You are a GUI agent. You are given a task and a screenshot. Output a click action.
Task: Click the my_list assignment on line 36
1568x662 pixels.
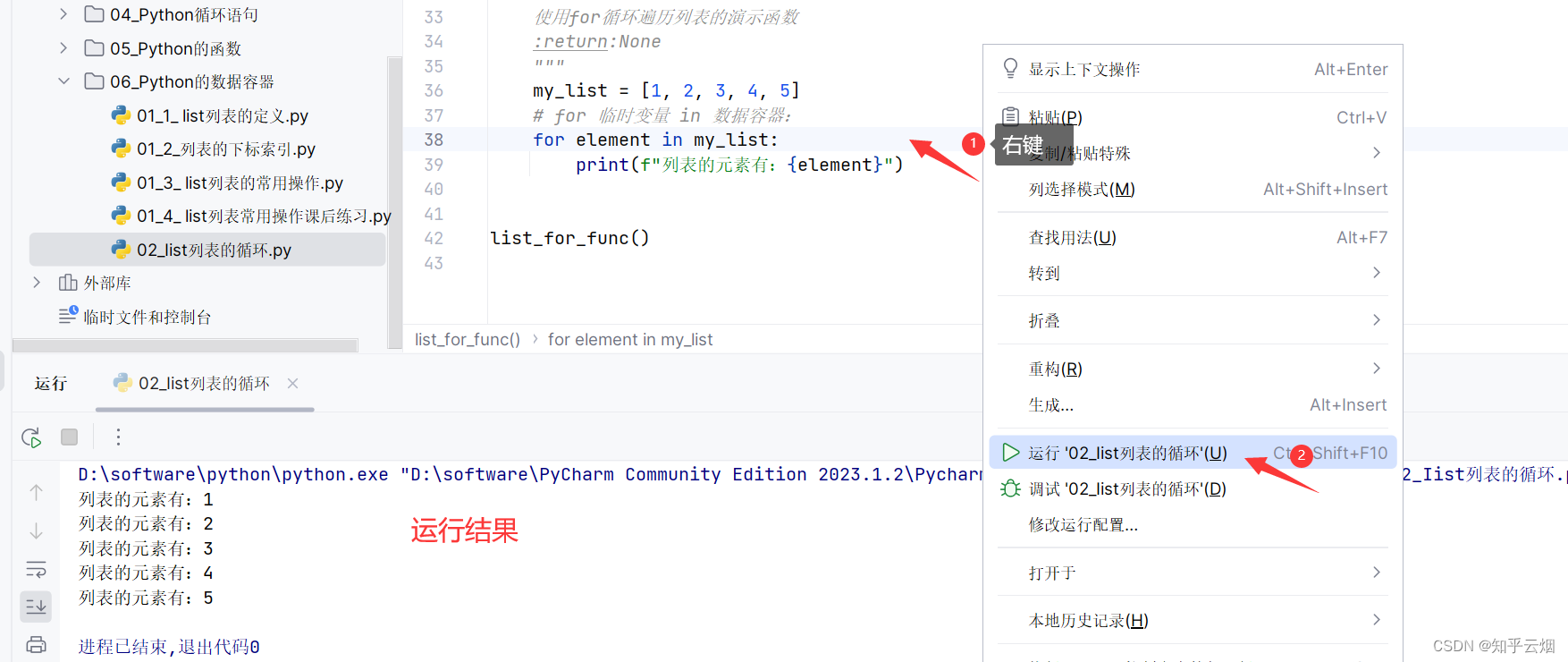pyautogui.click(x=666, y=90)
